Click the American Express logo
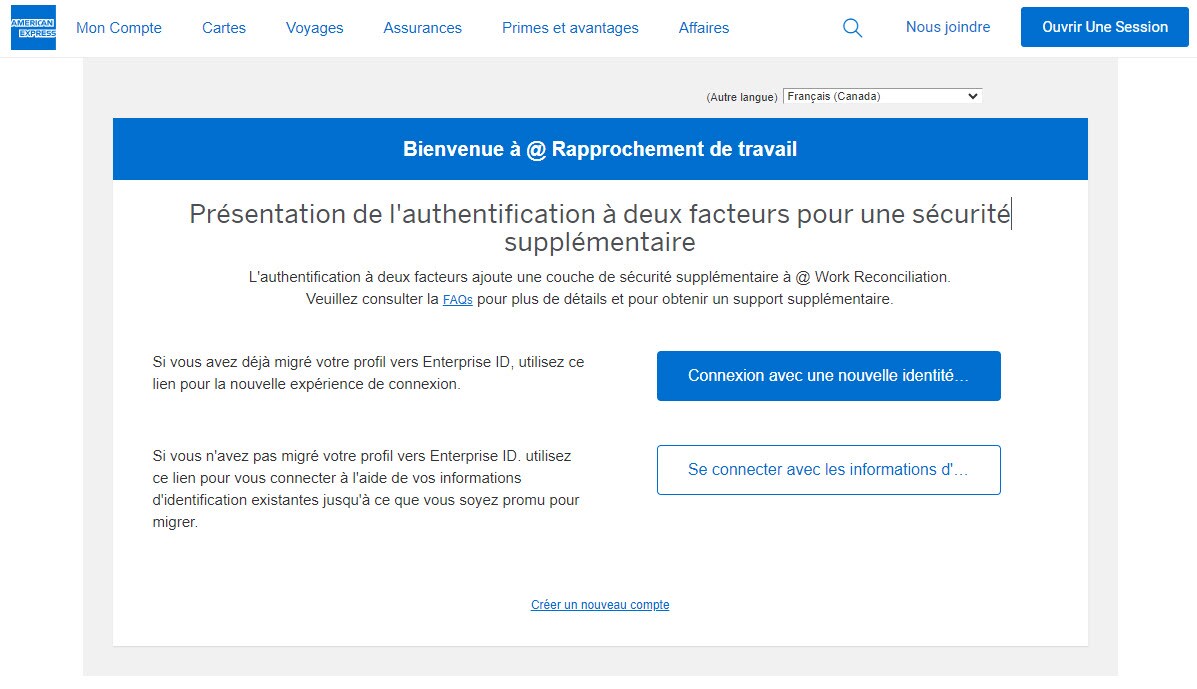Screen dimensions: 1197x689 [x=33, y=27]
